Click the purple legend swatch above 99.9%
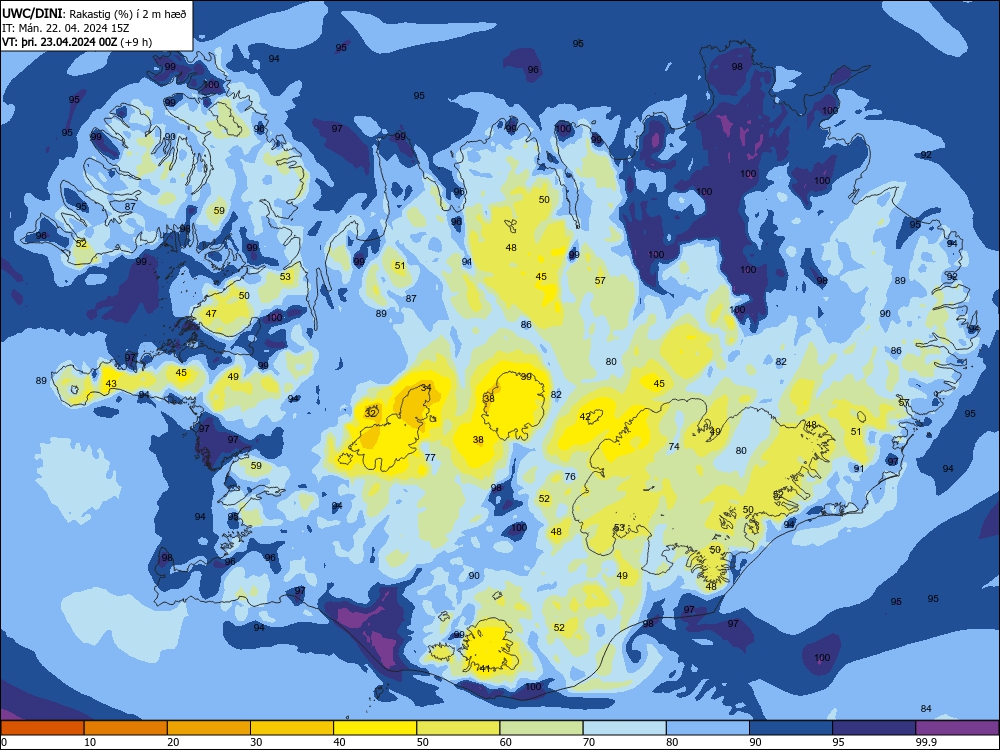This screenshot has width=1000, height=750. [958, 728]
